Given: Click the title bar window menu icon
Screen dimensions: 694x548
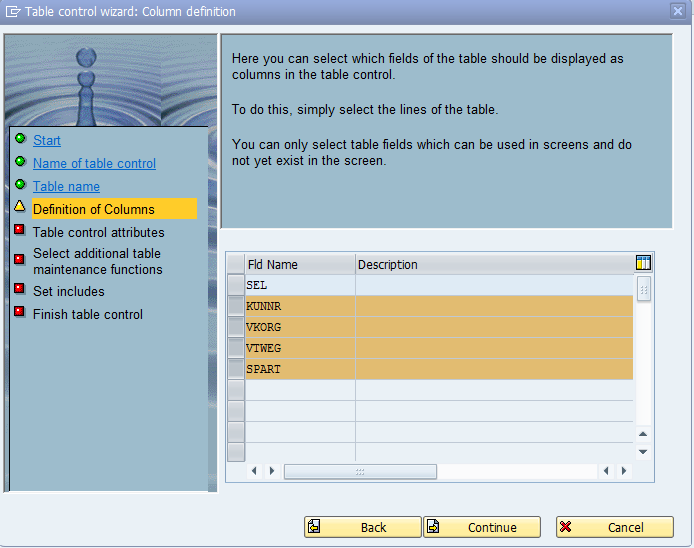Looking at the screenshot, I should click(x=12, y=12).
